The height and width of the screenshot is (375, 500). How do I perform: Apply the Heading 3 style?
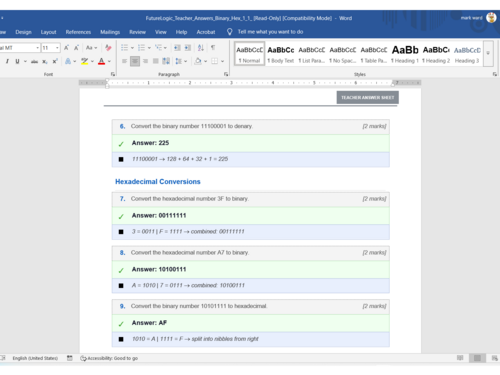[467, 54]
